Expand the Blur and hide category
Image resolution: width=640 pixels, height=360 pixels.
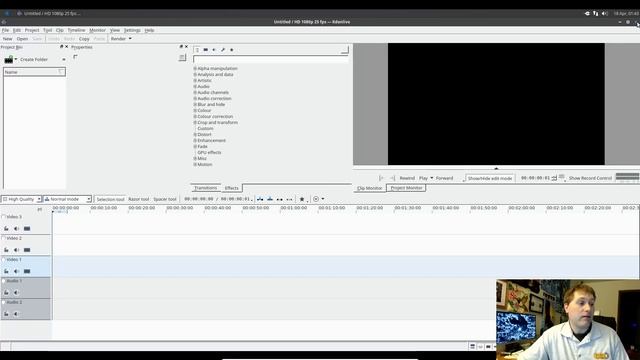pos(195,104)
